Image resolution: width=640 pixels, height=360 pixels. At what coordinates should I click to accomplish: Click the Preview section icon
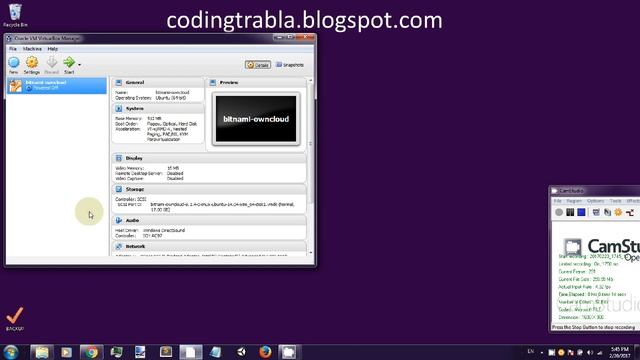click(213, 82)
